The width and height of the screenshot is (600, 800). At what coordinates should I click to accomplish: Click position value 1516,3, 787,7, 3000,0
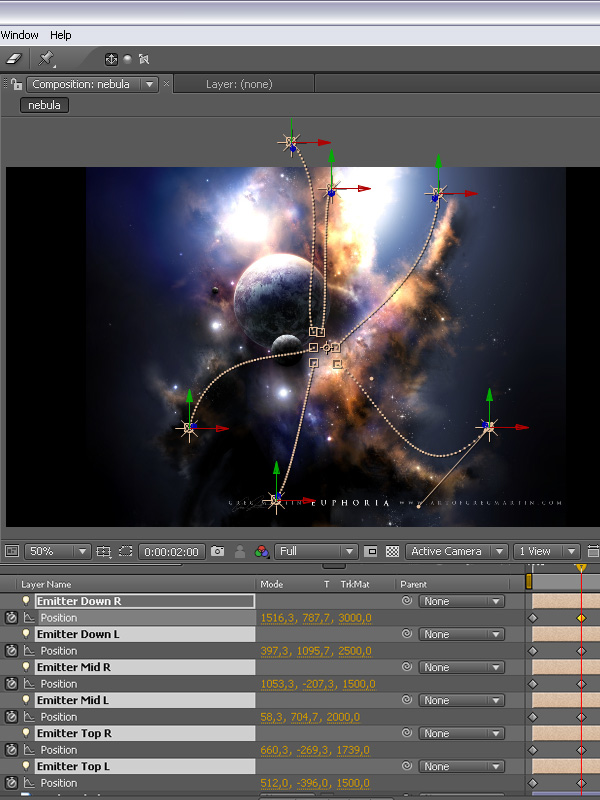click(x=316, y=618)
